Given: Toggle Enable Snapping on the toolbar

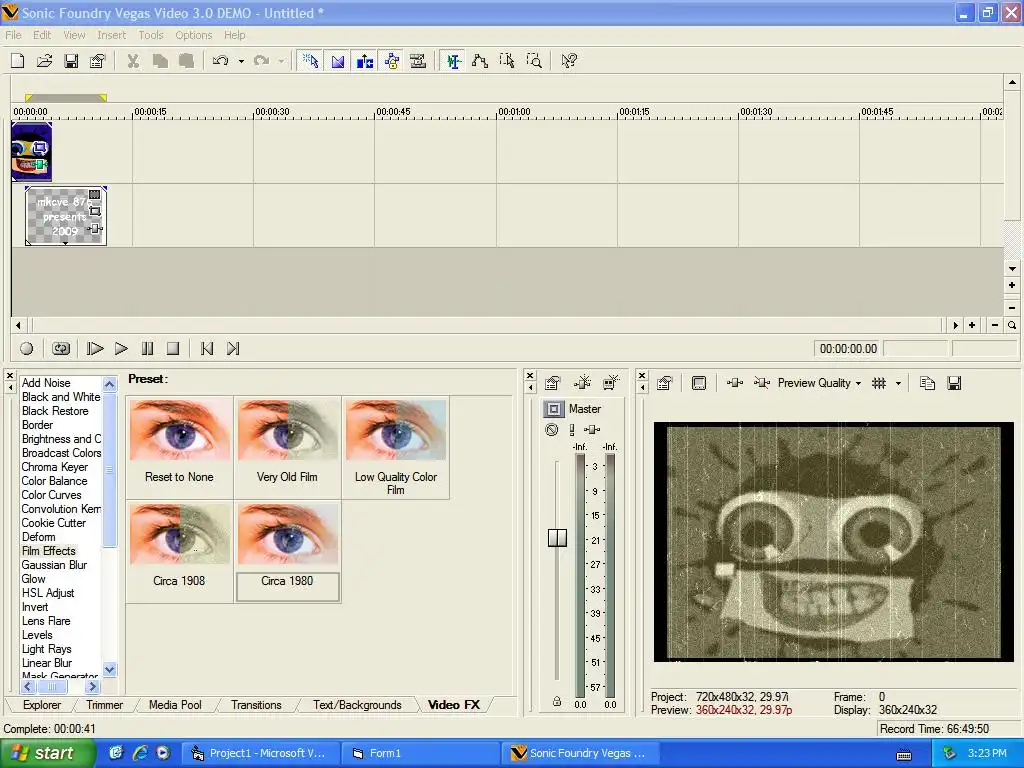Looking at the screenshot, I should 310,61.
